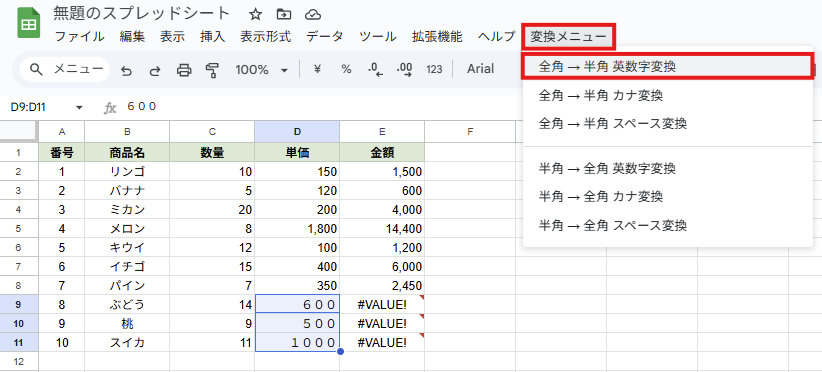This screenshot has width=822, height=372.
Task: Click #VALUE! error in row 9
Action: (x=382, y=304)
